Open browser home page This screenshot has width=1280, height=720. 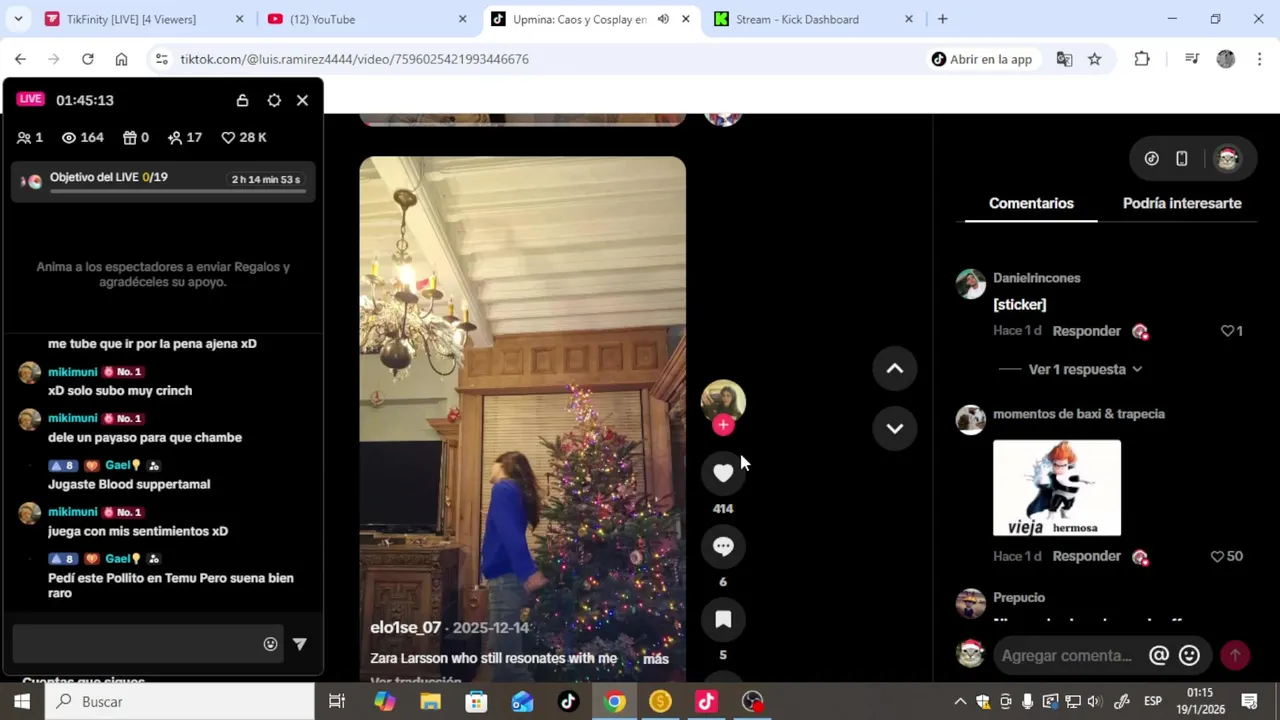(121, 59)
